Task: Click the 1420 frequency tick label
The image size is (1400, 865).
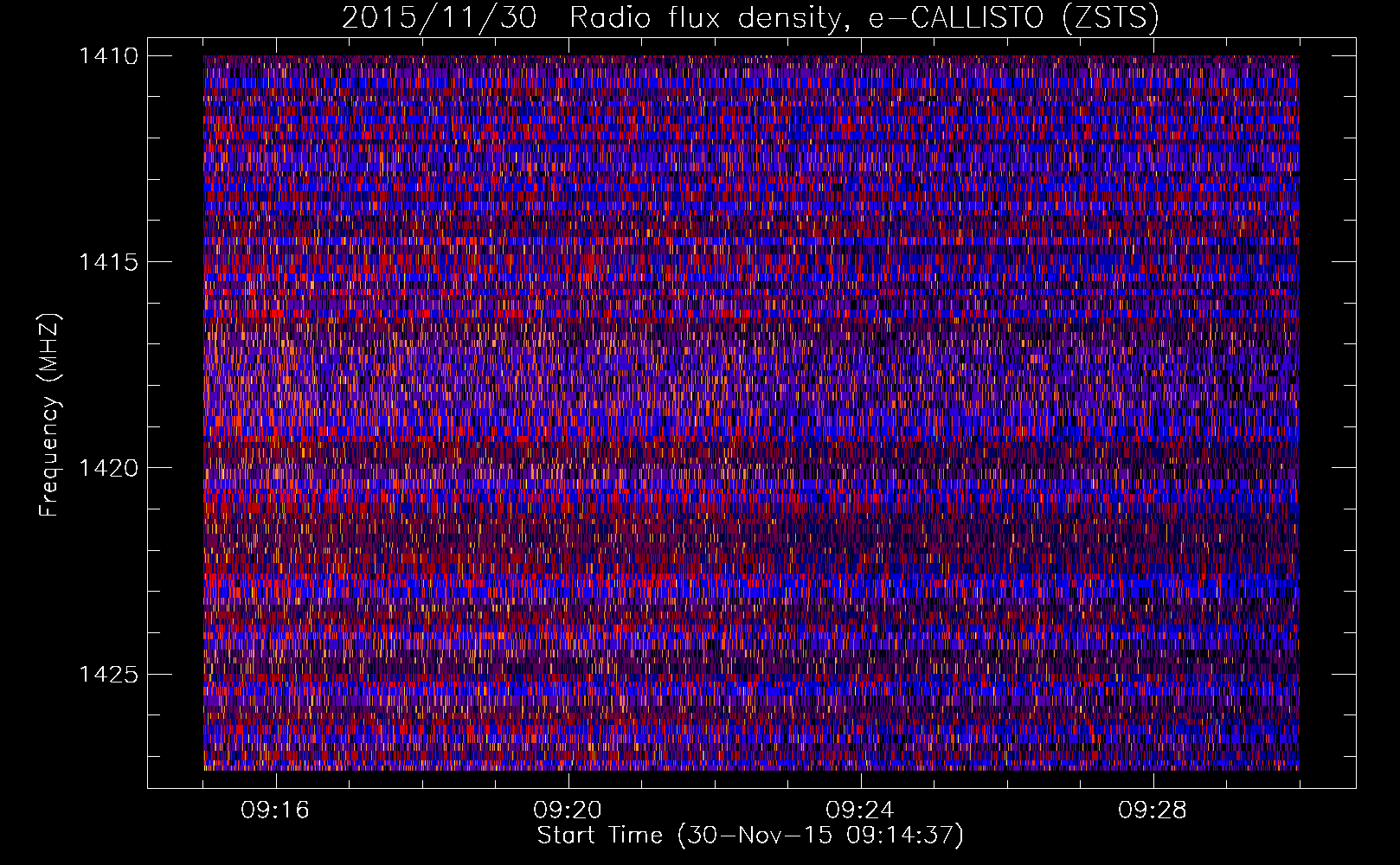Action: point(108,468)
